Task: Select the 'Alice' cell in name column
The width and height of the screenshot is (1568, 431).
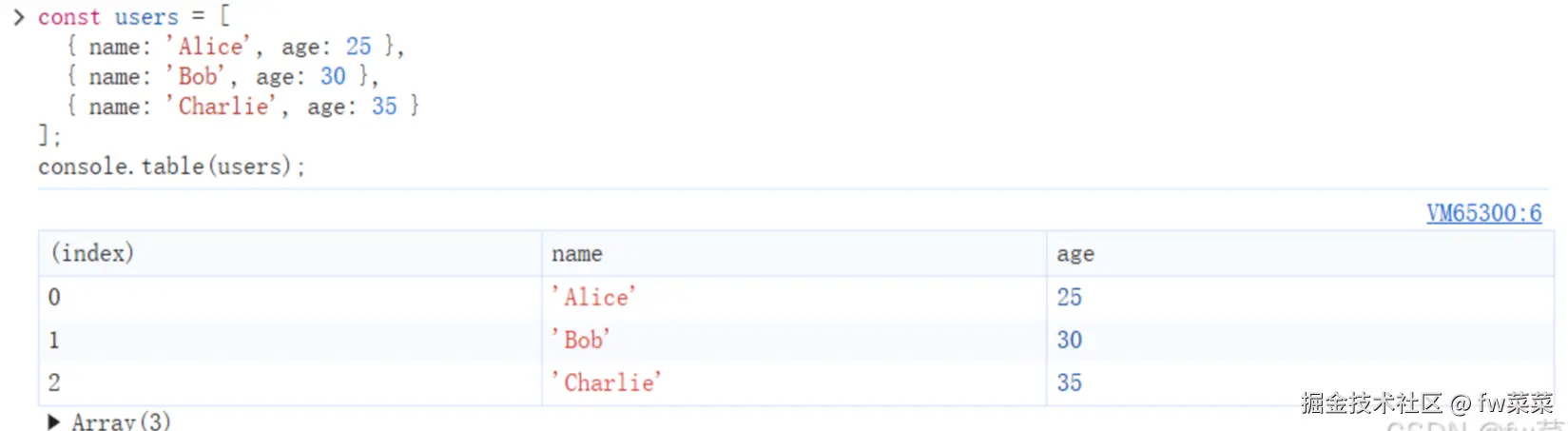Action: coord(594,297)
